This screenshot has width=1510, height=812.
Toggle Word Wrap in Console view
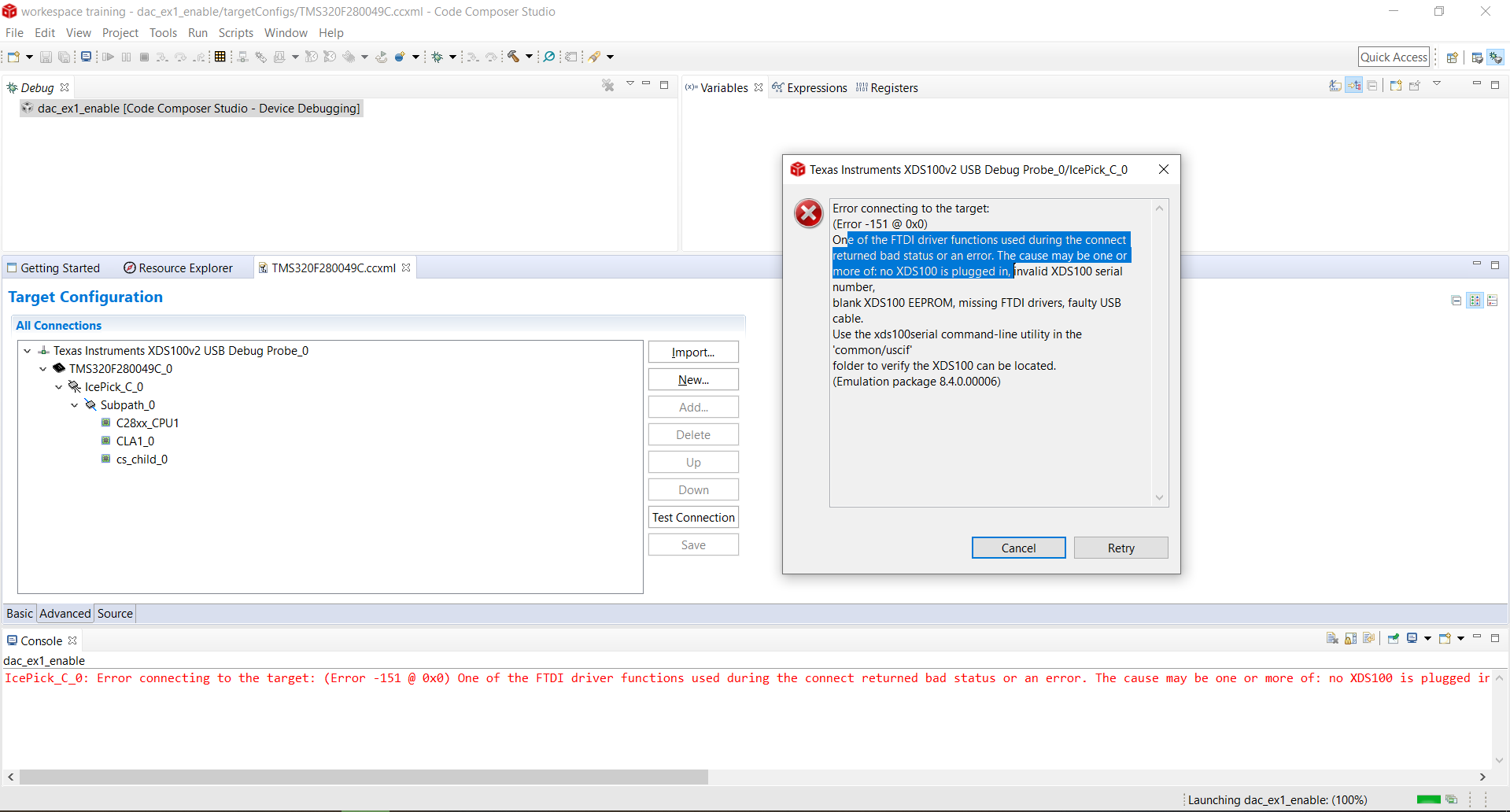click(x=1369, y=638)
